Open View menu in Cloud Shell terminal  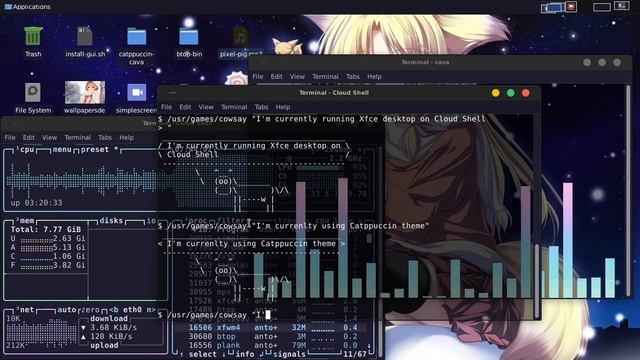(x=206, y=107)
